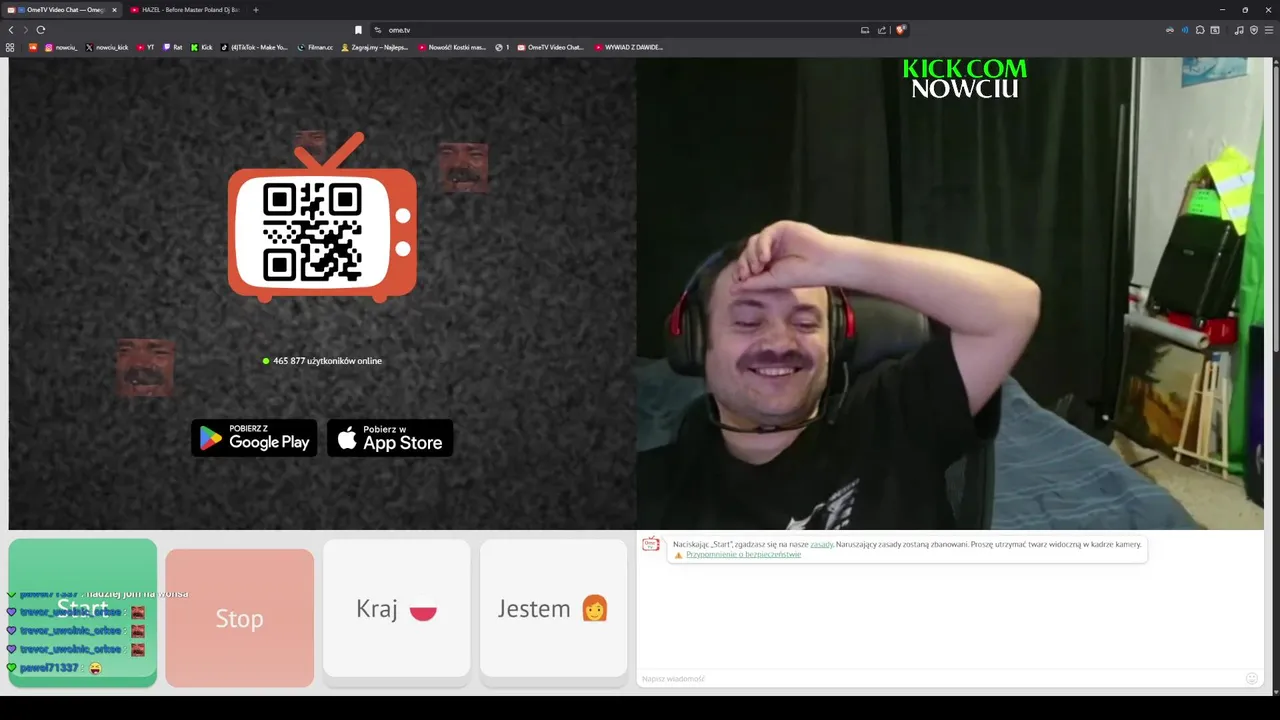Click the green Start button
Viewport: 1280px width, 720px height.
point(83,612)
